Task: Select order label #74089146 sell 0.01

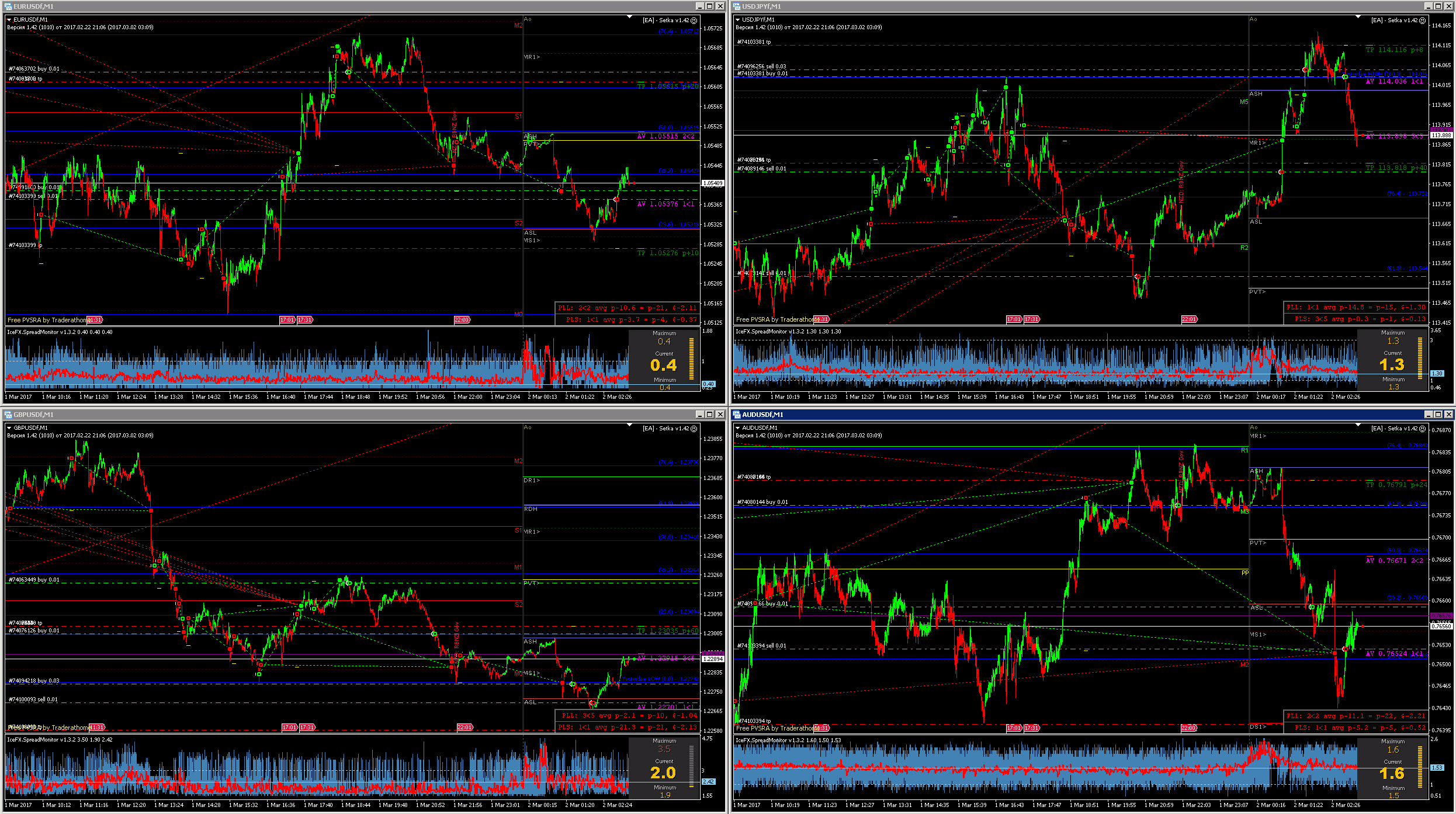Action: (x=762, y=169)
